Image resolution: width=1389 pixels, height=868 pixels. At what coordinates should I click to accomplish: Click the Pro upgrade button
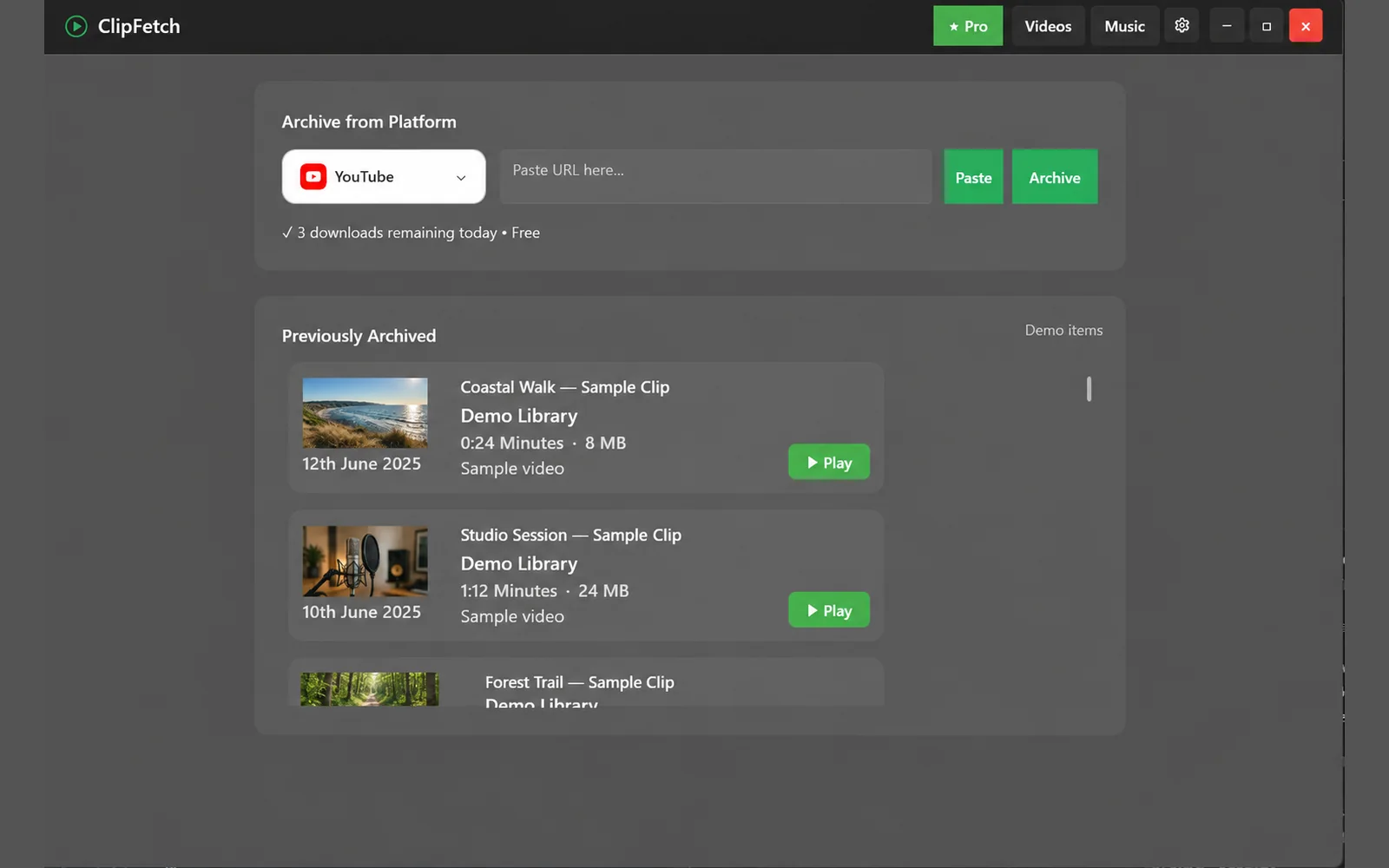tap(968, 26)
